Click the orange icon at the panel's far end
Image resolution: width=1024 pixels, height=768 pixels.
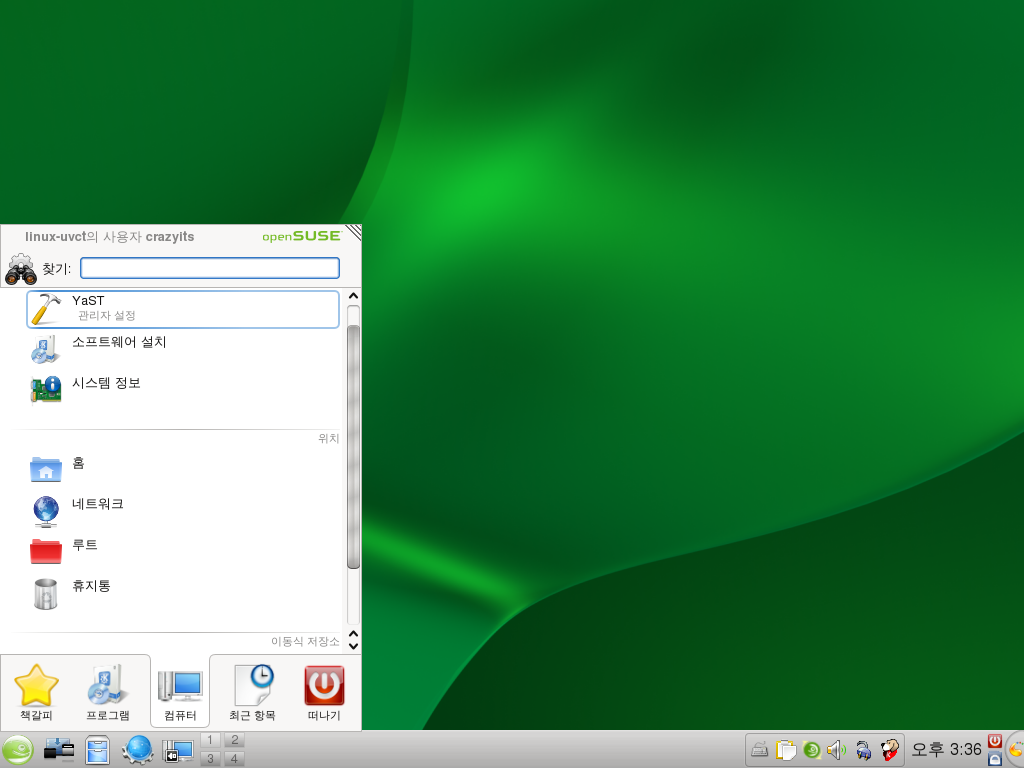1016,750
